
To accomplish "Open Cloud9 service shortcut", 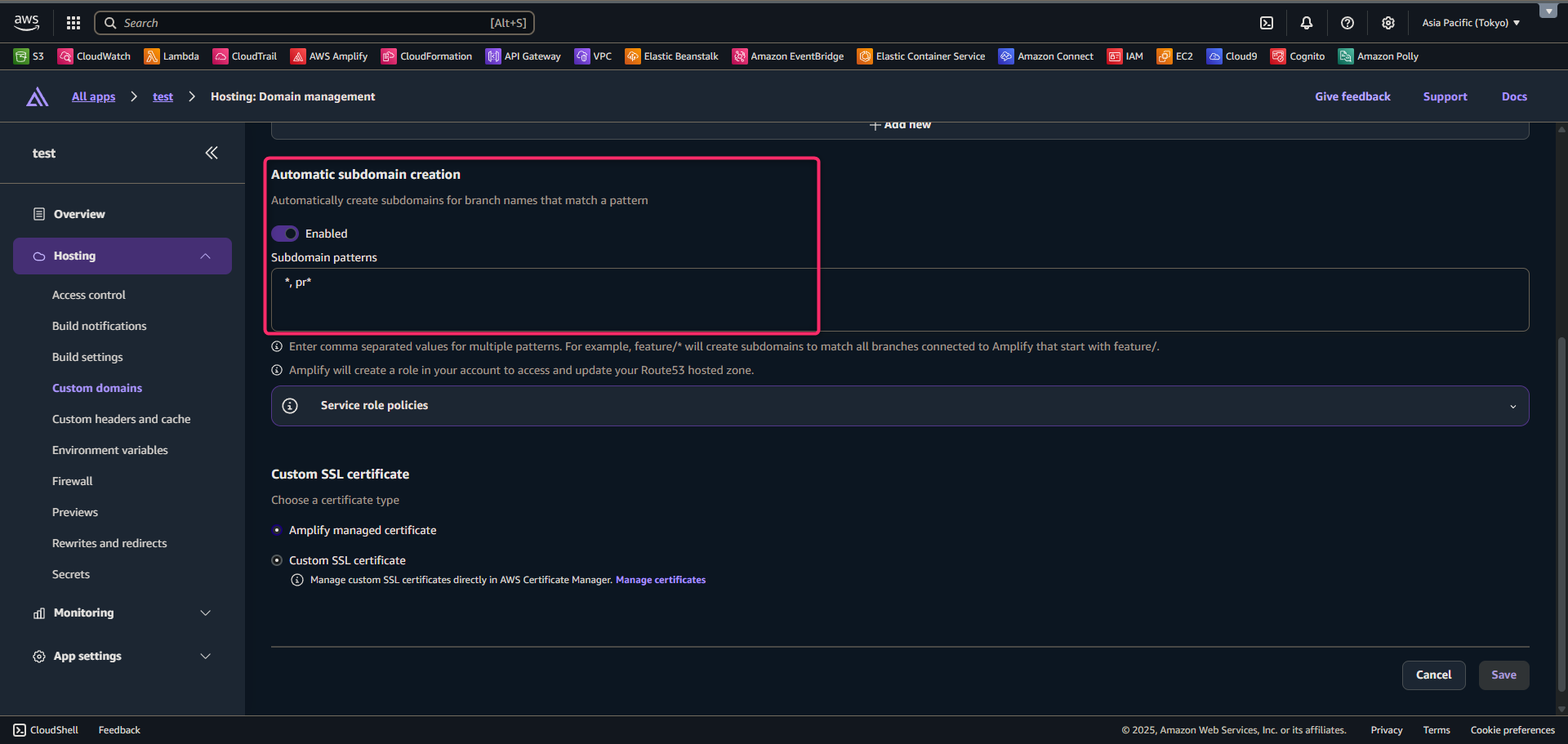I will [1232, 56].
